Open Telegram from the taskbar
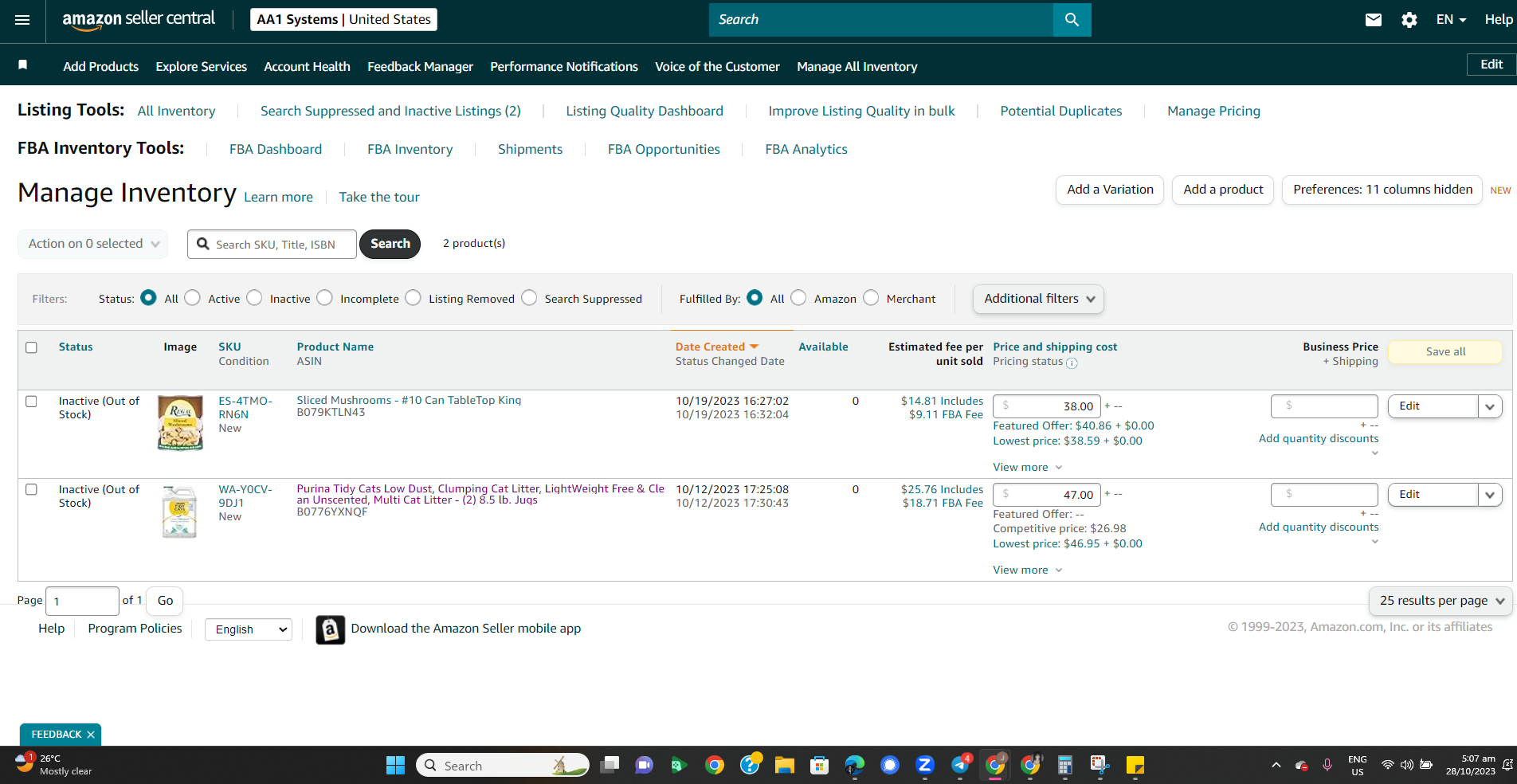1517x784 pixels. click(959, 766)
